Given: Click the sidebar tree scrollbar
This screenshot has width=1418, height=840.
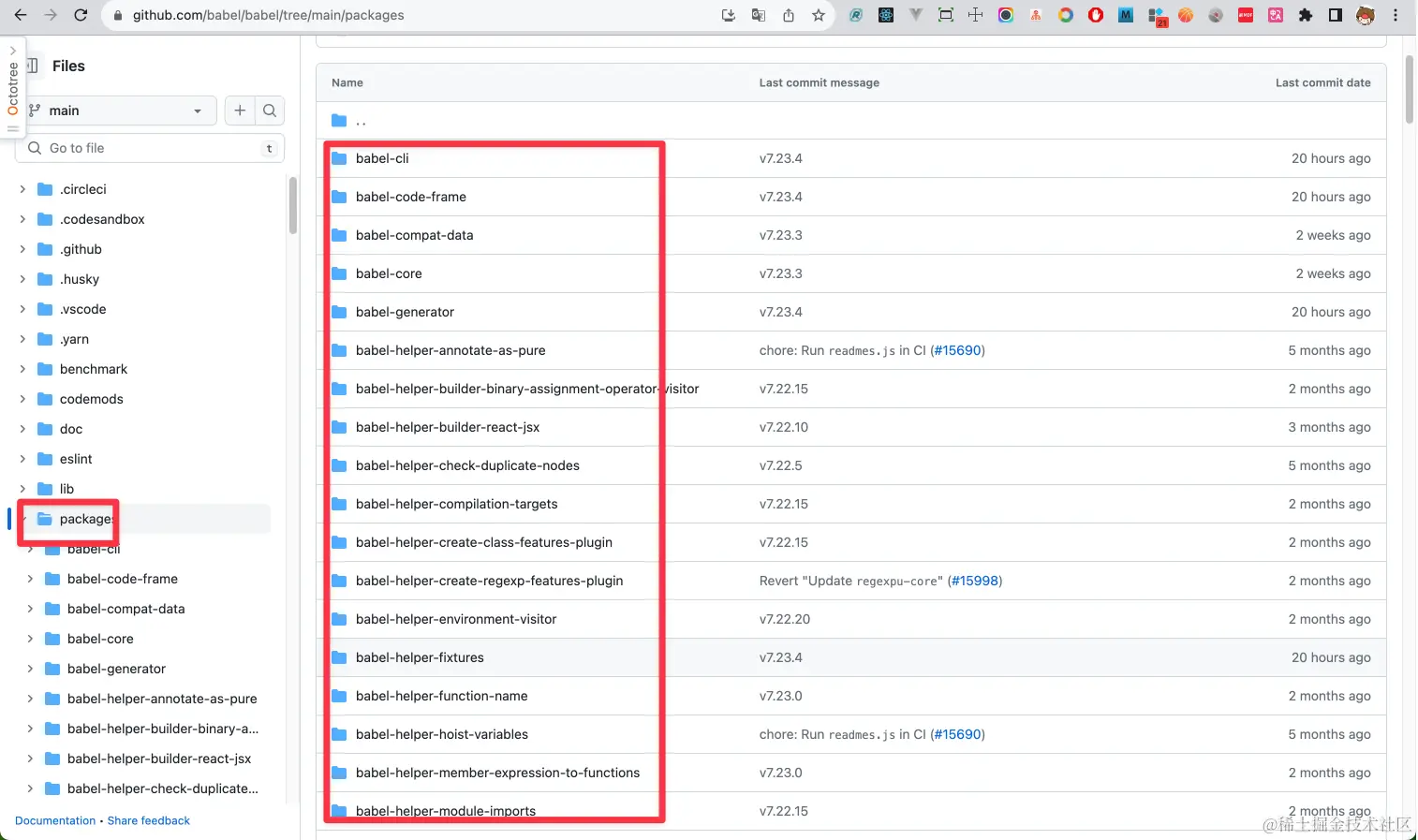Looking at the screenshot, I should 293,206.
